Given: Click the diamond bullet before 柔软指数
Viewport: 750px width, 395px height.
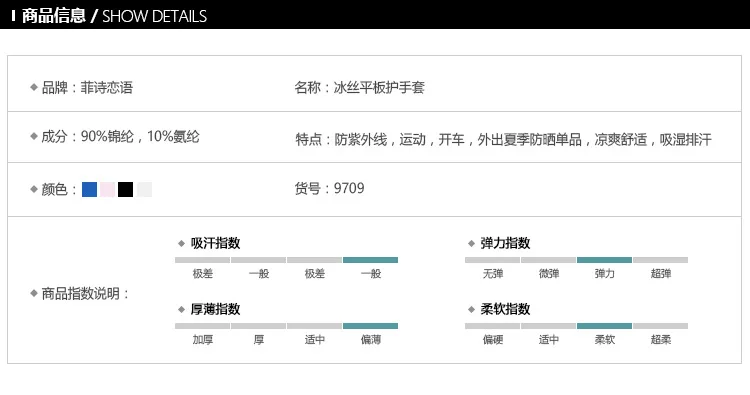Looking at the screenshot, I should (x=471, y=309).
